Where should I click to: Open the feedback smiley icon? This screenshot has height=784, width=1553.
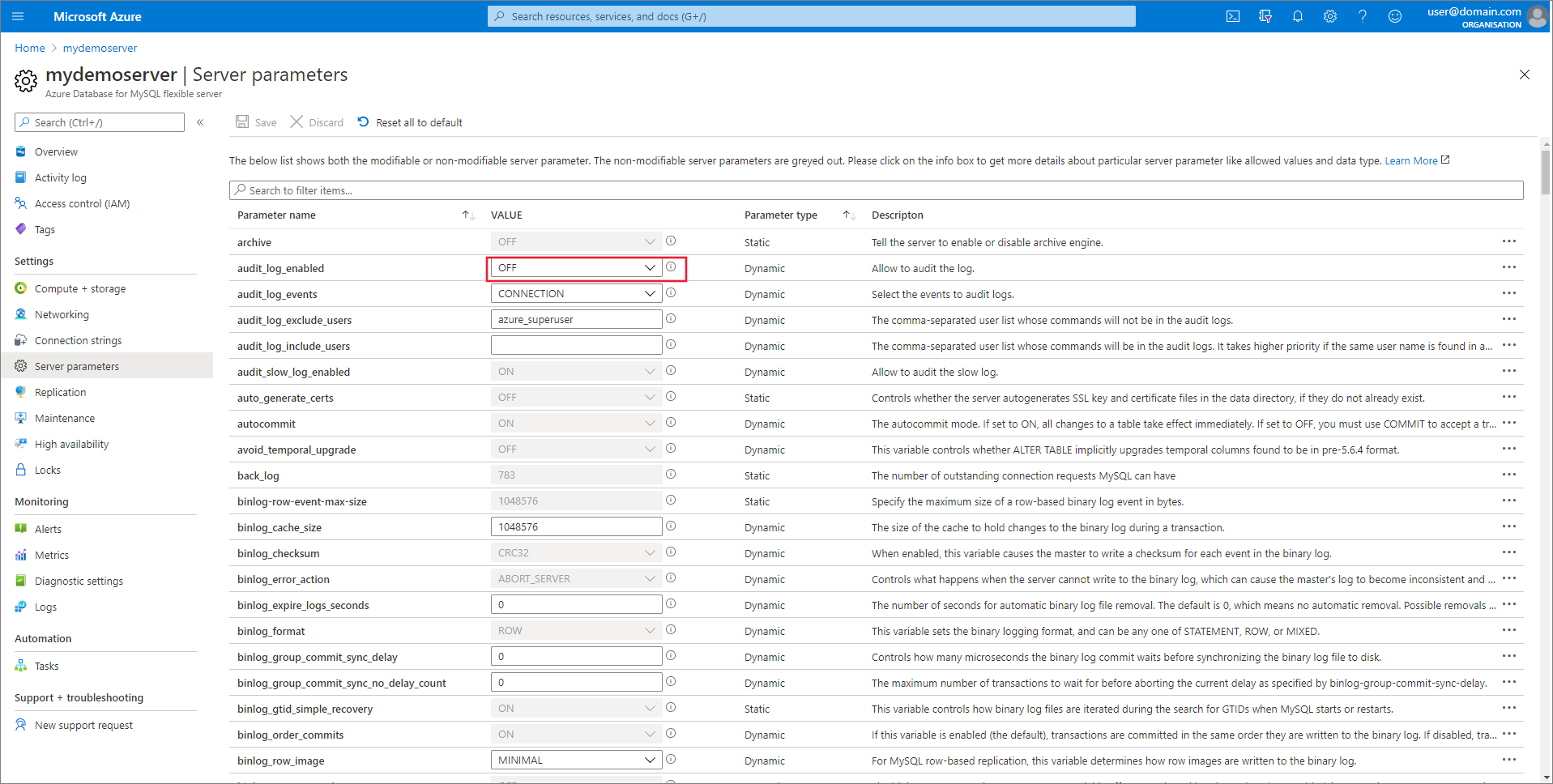1394,16
